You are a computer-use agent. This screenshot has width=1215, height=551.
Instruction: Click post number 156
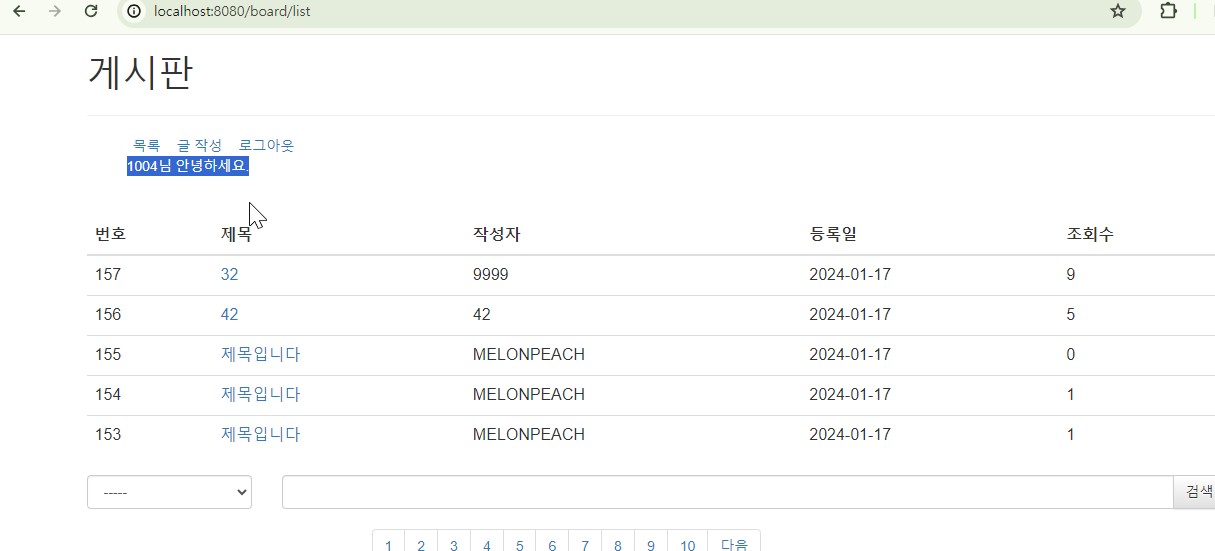108,314
